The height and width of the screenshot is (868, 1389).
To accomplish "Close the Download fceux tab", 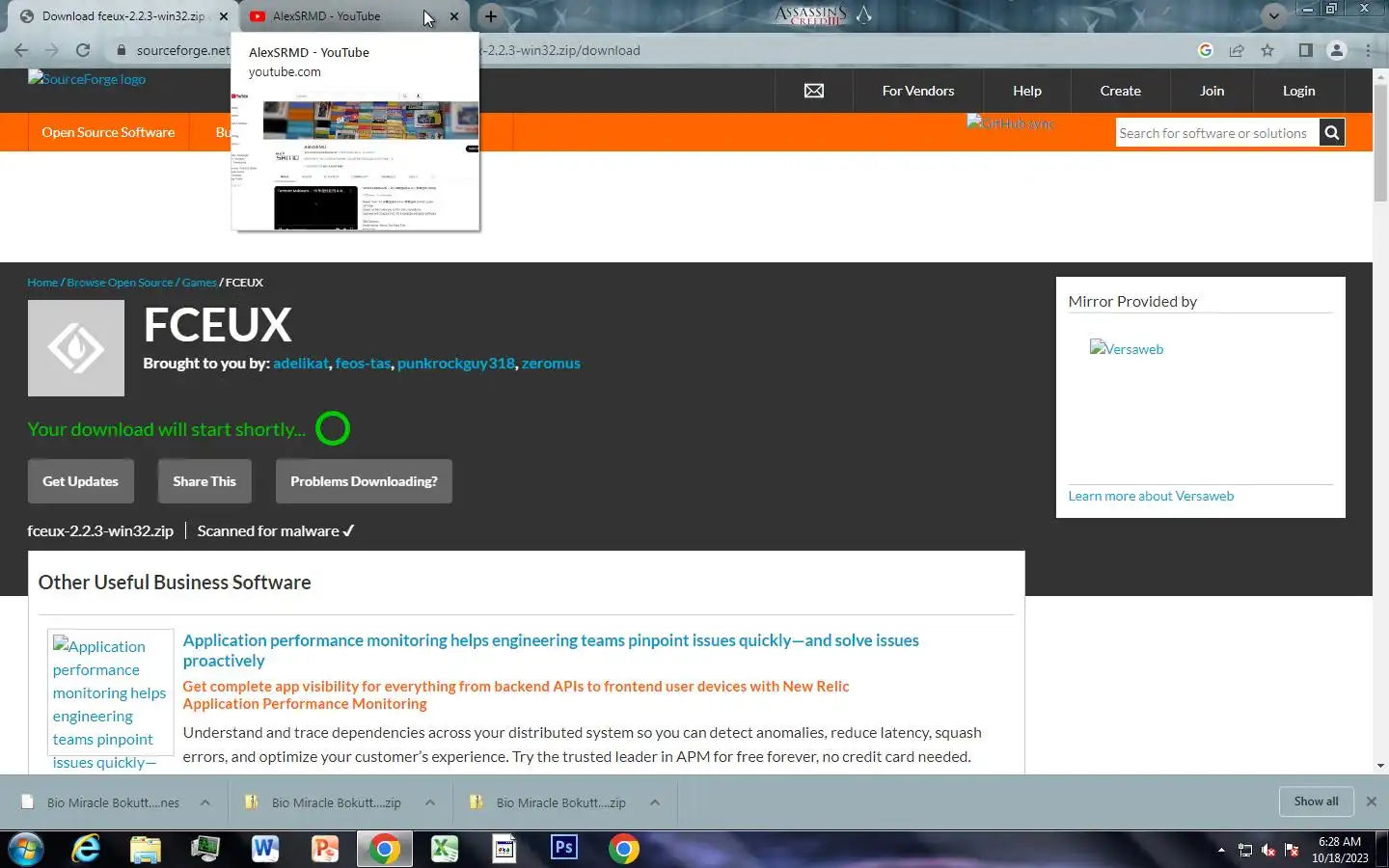I will coord(224,16).
